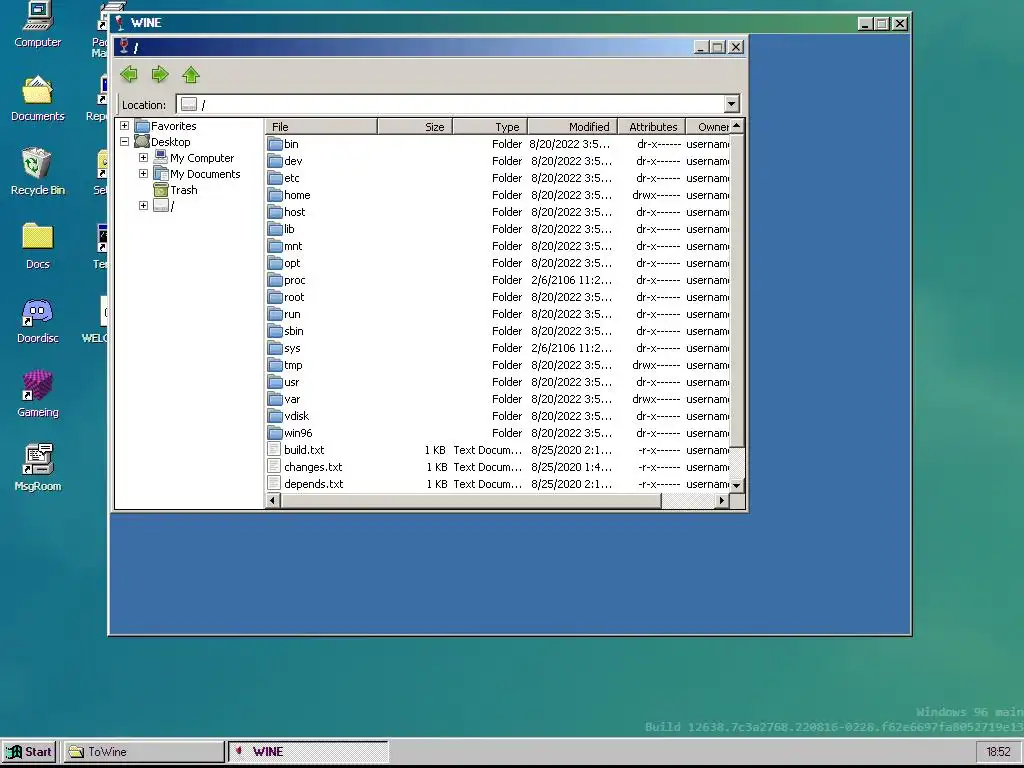Click the win96 folder name
The height and width of the screenshot is (768, 1024).
[x=298, y=433]
